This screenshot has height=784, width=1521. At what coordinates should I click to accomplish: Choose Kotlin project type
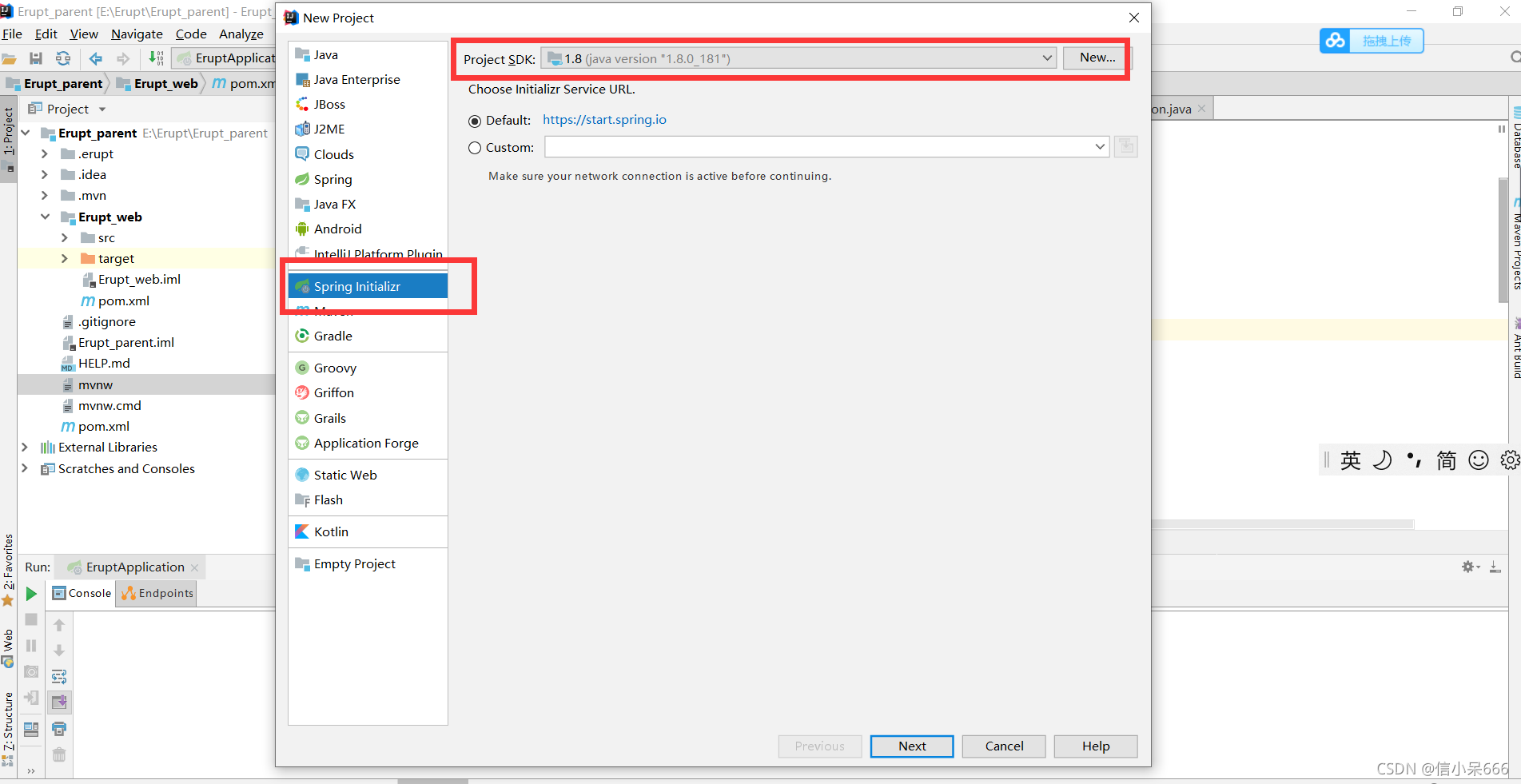click(x=367, y=531)
